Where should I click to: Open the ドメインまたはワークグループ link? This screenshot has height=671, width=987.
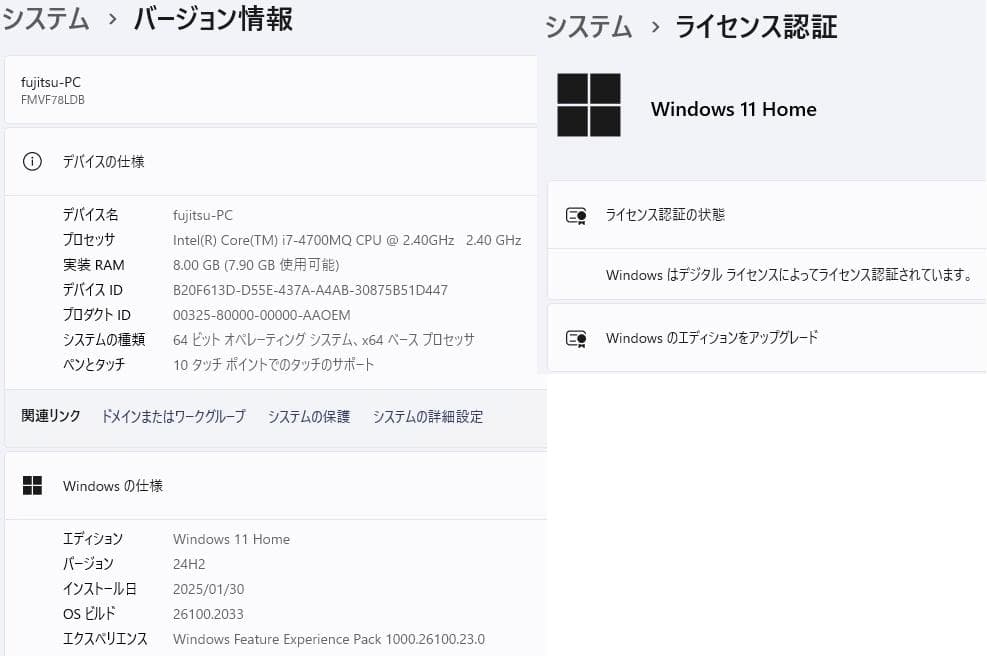pyautogui.click(x=172, y=416)
